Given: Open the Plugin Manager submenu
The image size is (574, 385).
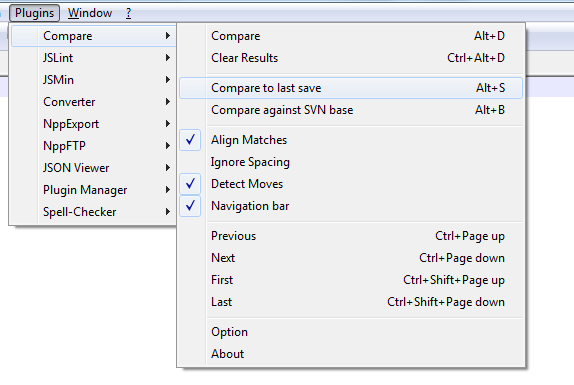Looking at the screenshot, I should click(93, 190).
